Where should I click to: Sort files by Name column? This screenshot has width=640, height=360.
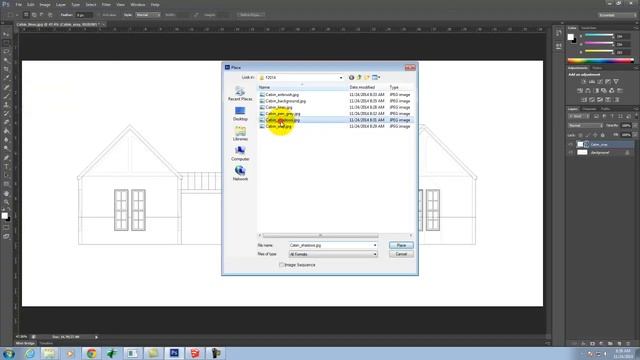[302, 87]
